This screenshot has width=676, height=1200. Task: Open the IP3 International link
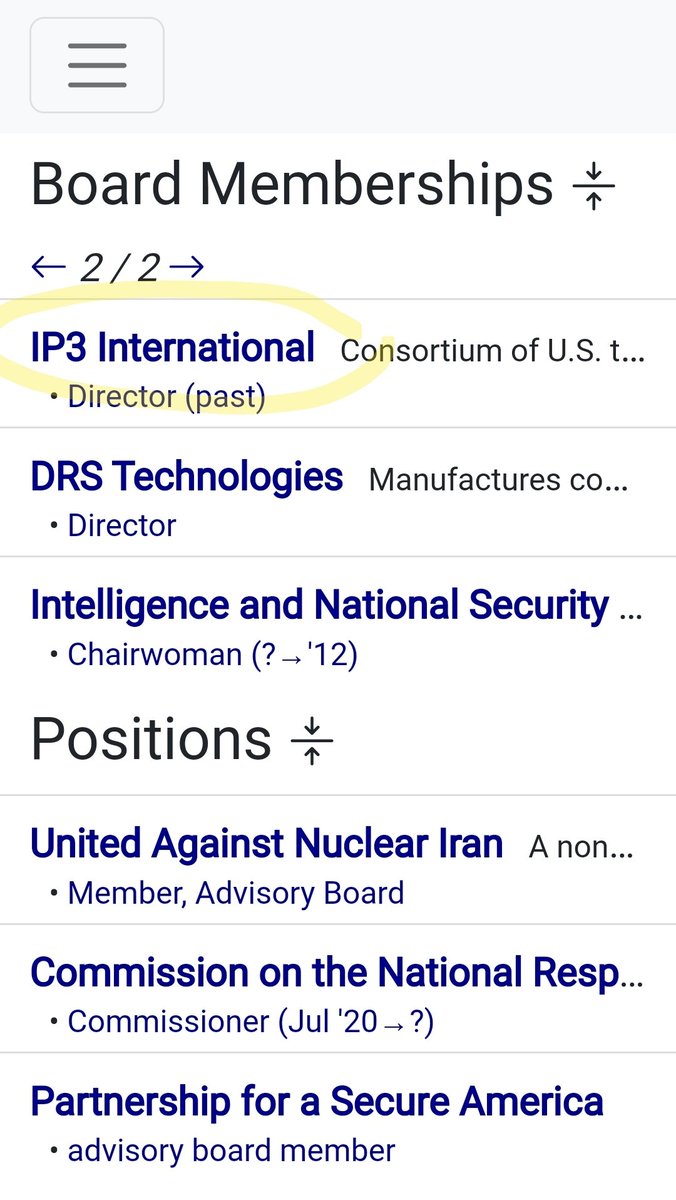pos(173,348)
